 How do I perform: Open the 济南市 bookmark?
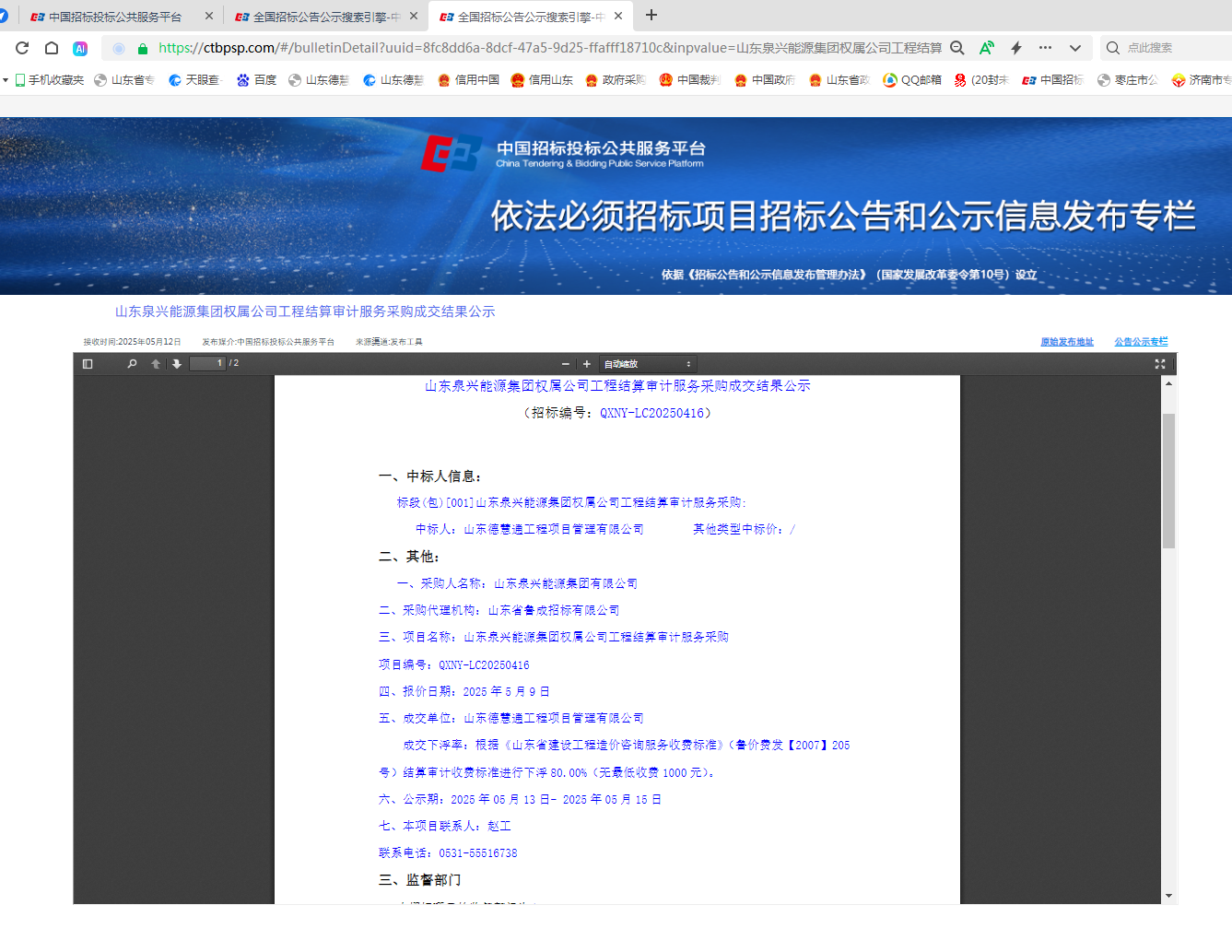click(x=1202, y=80)
